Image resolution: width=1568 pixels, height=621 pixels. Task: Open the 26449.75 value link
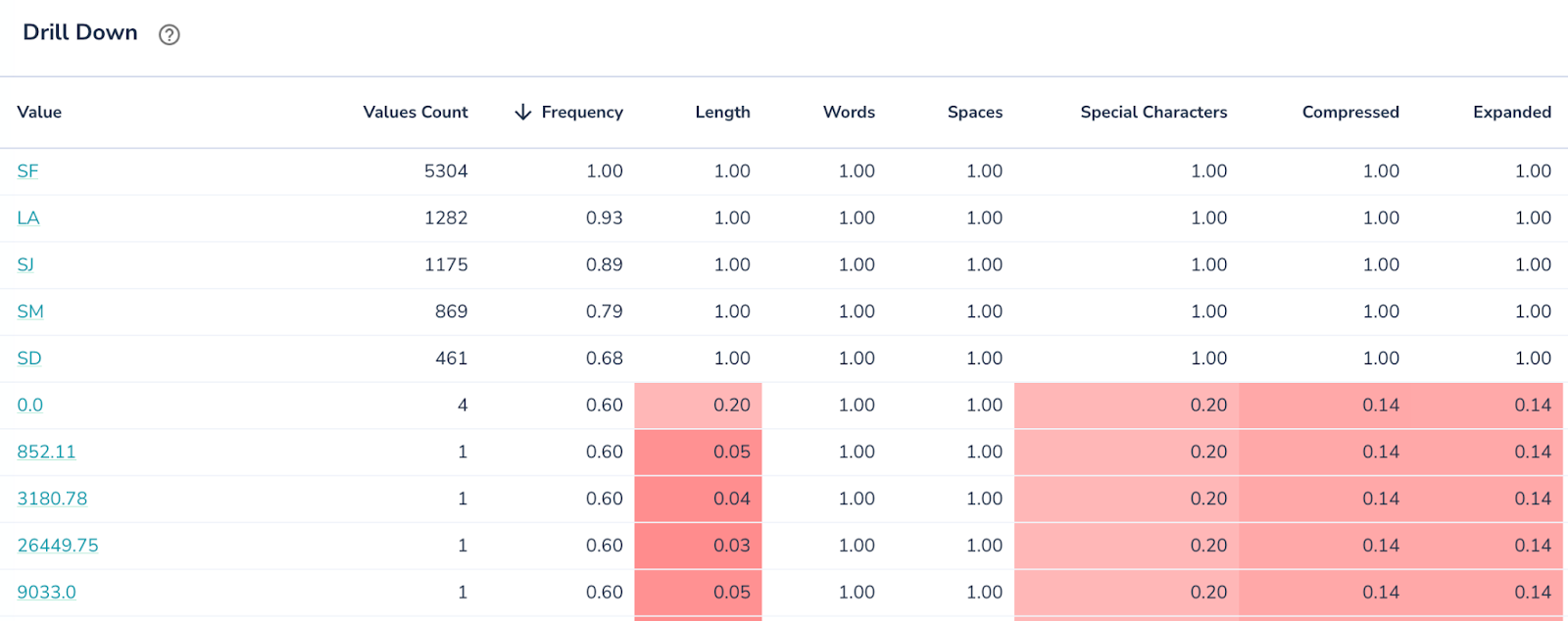pos(58,546)
